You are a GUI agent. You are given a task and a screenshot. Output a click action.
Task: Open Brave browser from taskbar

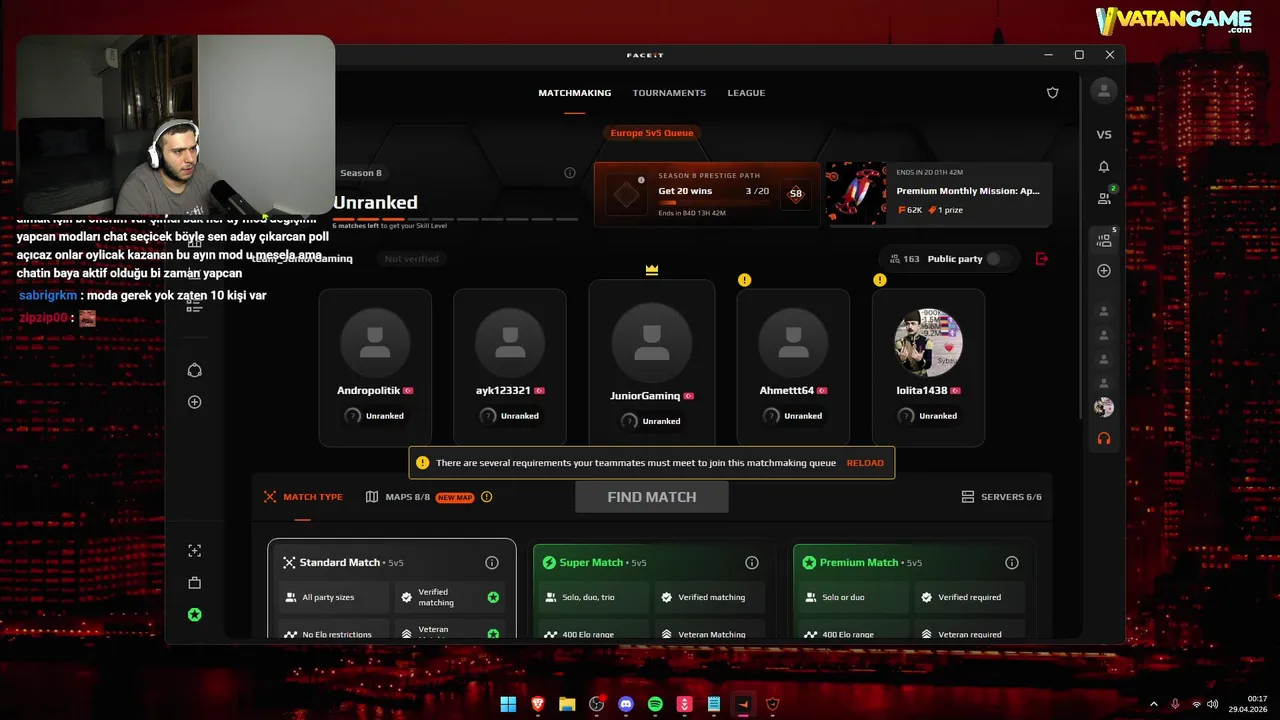(538, 704)
